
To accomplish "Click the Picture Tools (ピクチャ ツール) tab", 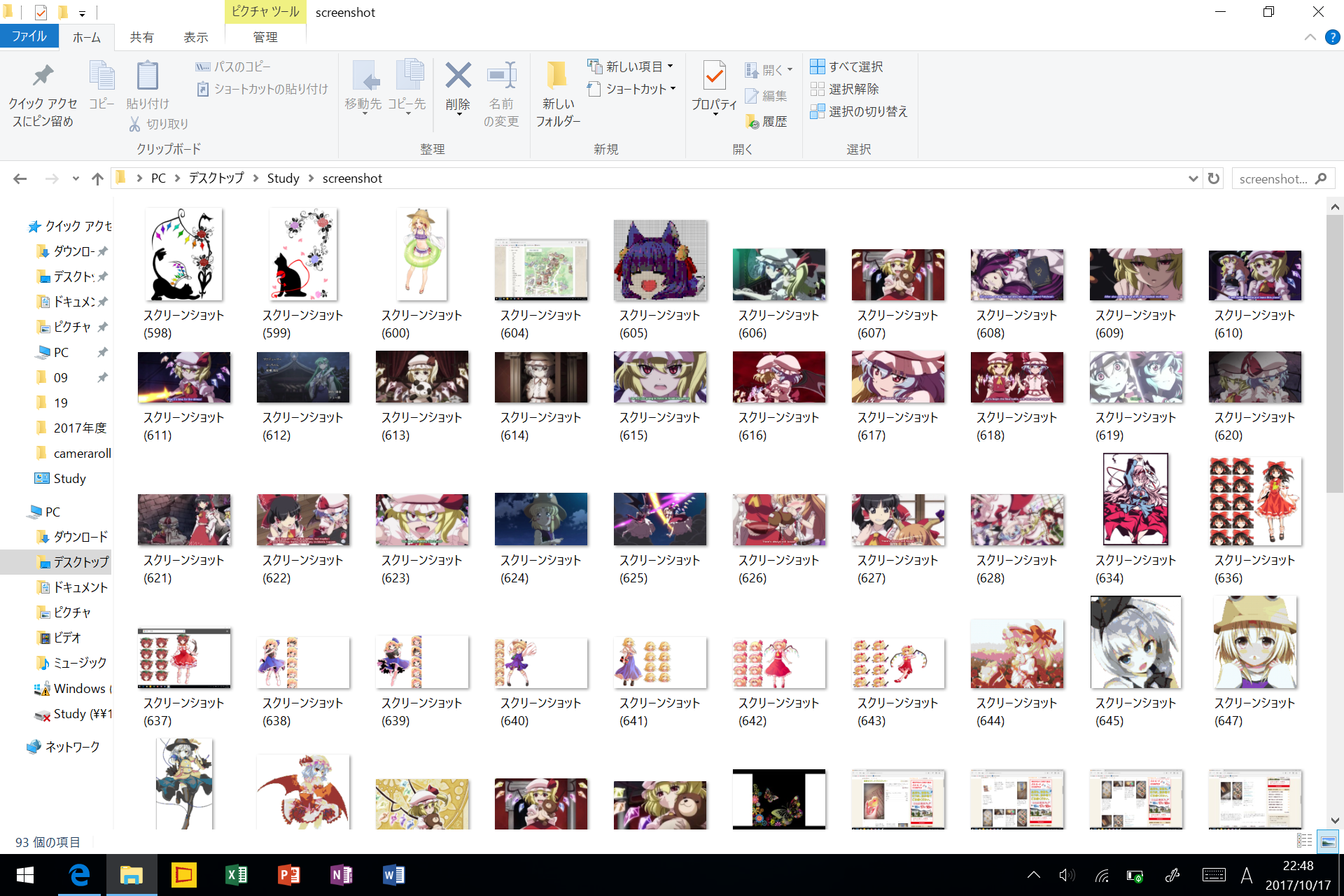I will click(x=265, y=12).
